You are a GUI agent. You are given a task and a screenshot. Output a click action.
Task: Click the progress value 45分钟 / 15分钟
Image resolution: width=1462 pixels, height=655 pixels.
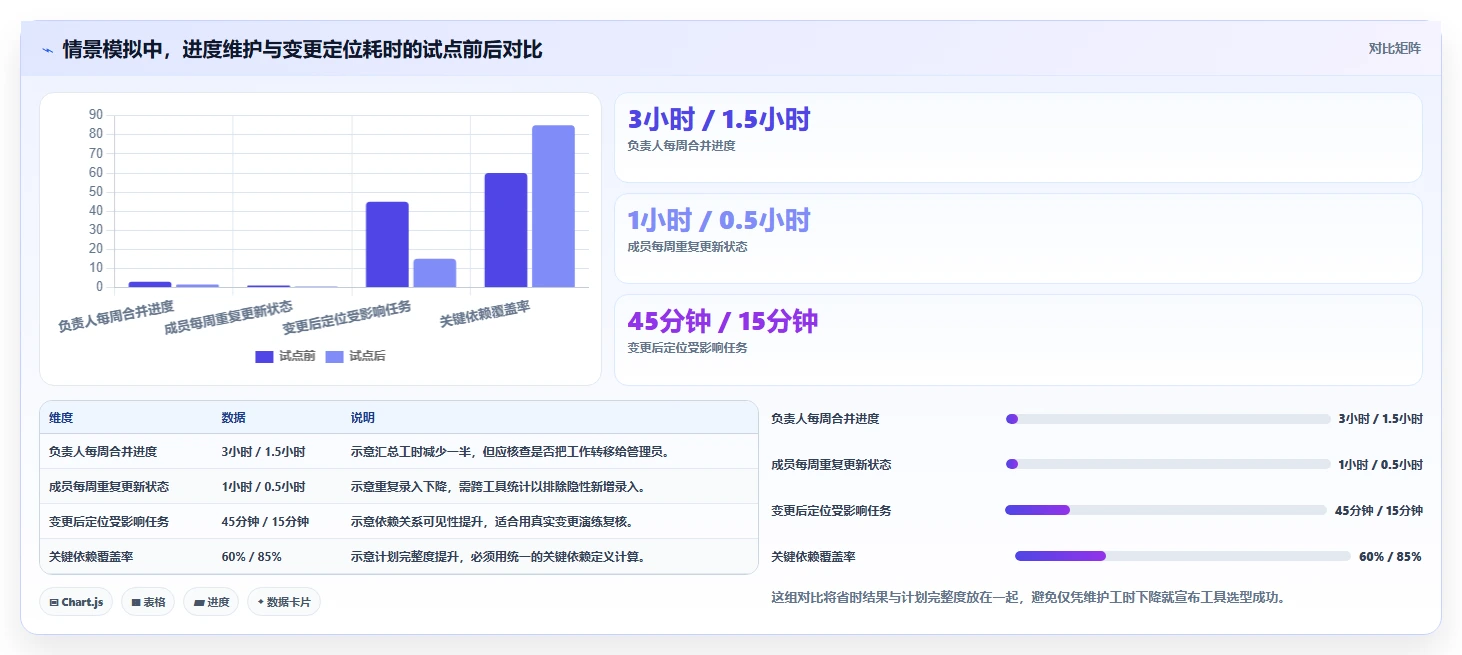pos(1379,511)
